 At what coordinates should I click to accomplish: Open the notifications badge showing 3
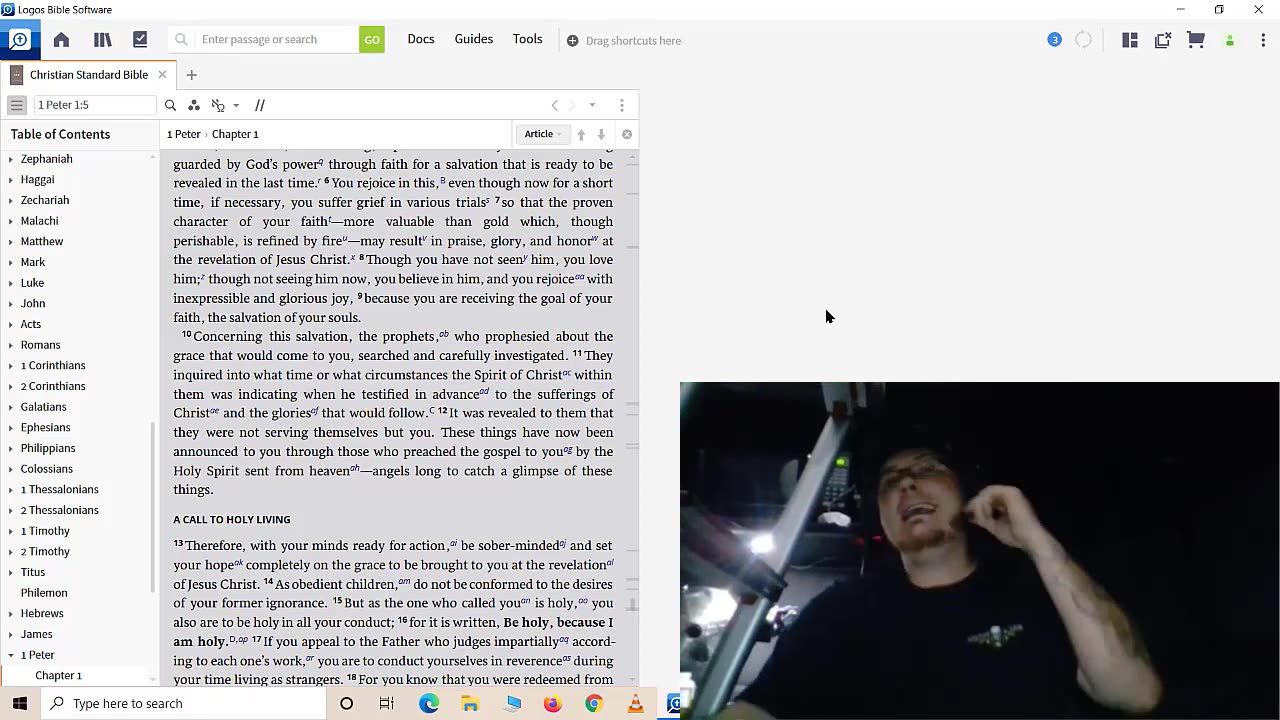point(1054,40)
